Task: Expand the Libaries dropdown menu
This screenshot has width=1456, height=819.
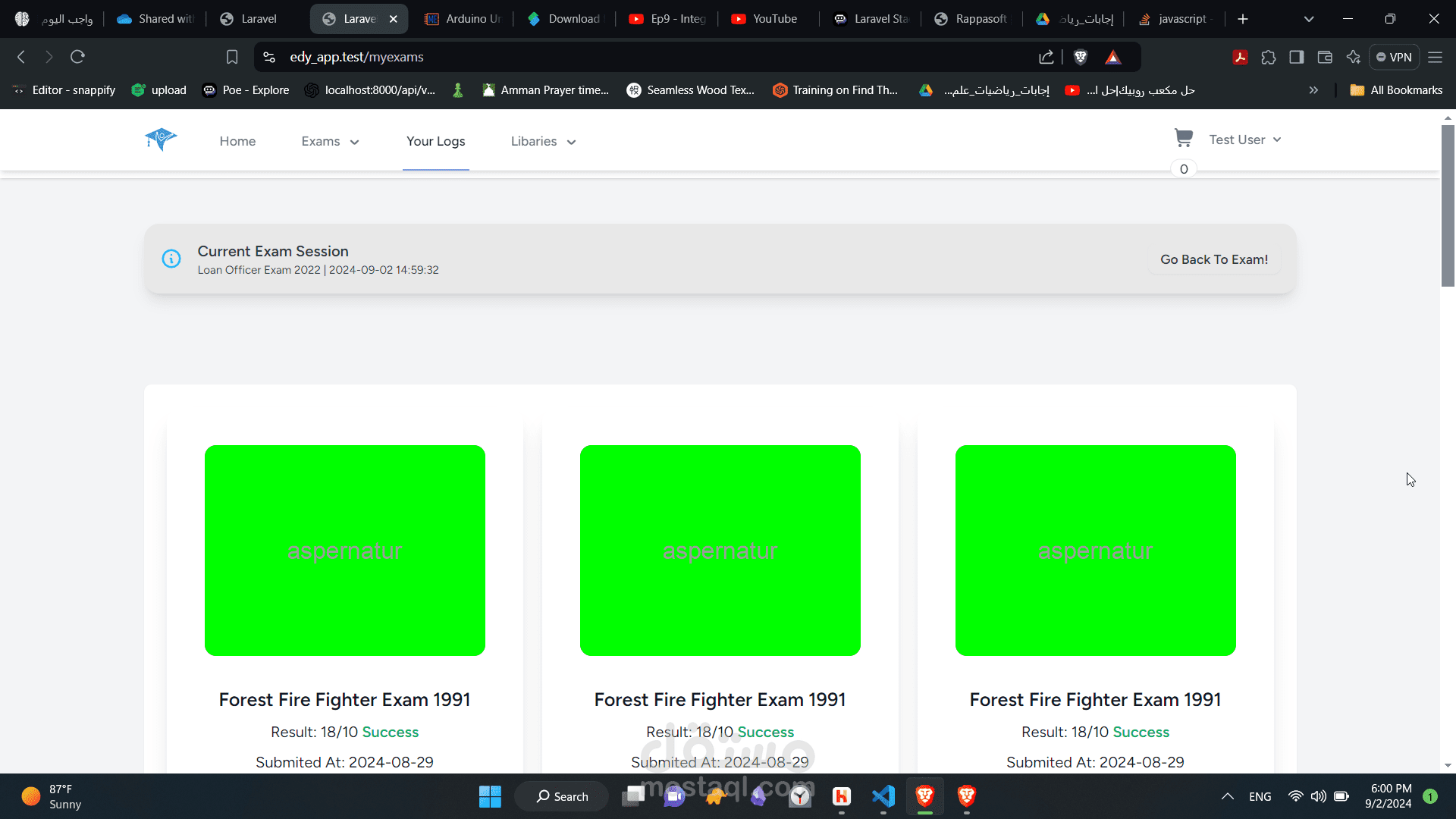Action: [x=543, y=141]
